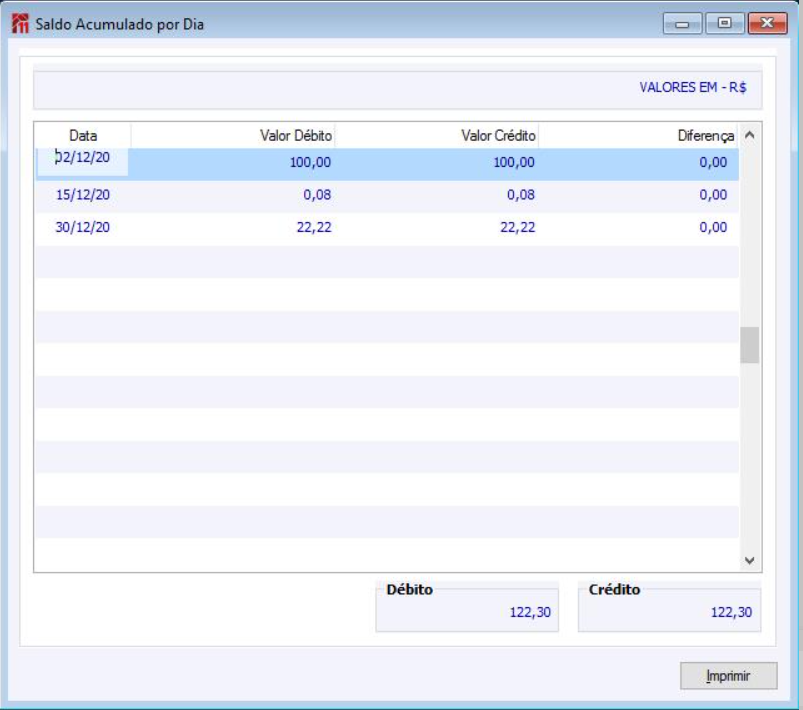This screenshot has height=710, width=803.
Task: Click credit value 100,00 in 02/12/20 row
Action: (x=514, y=162)
